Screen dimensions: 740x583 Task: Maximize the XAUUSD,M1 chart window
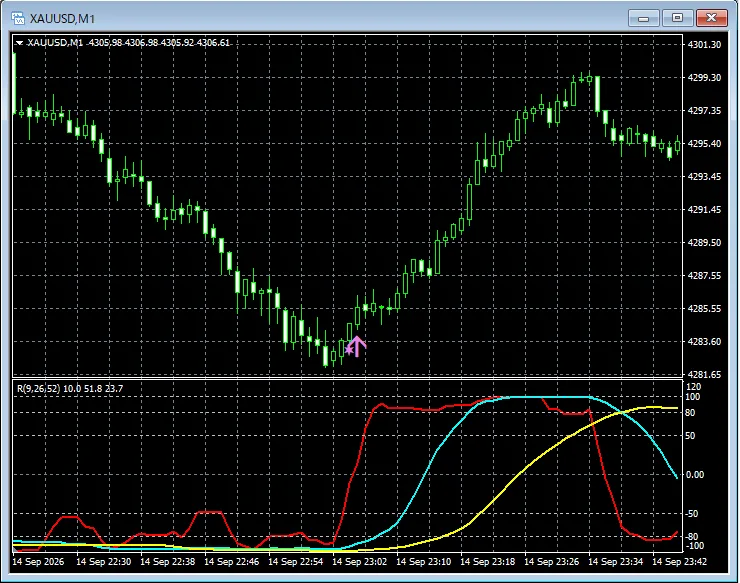677,18
